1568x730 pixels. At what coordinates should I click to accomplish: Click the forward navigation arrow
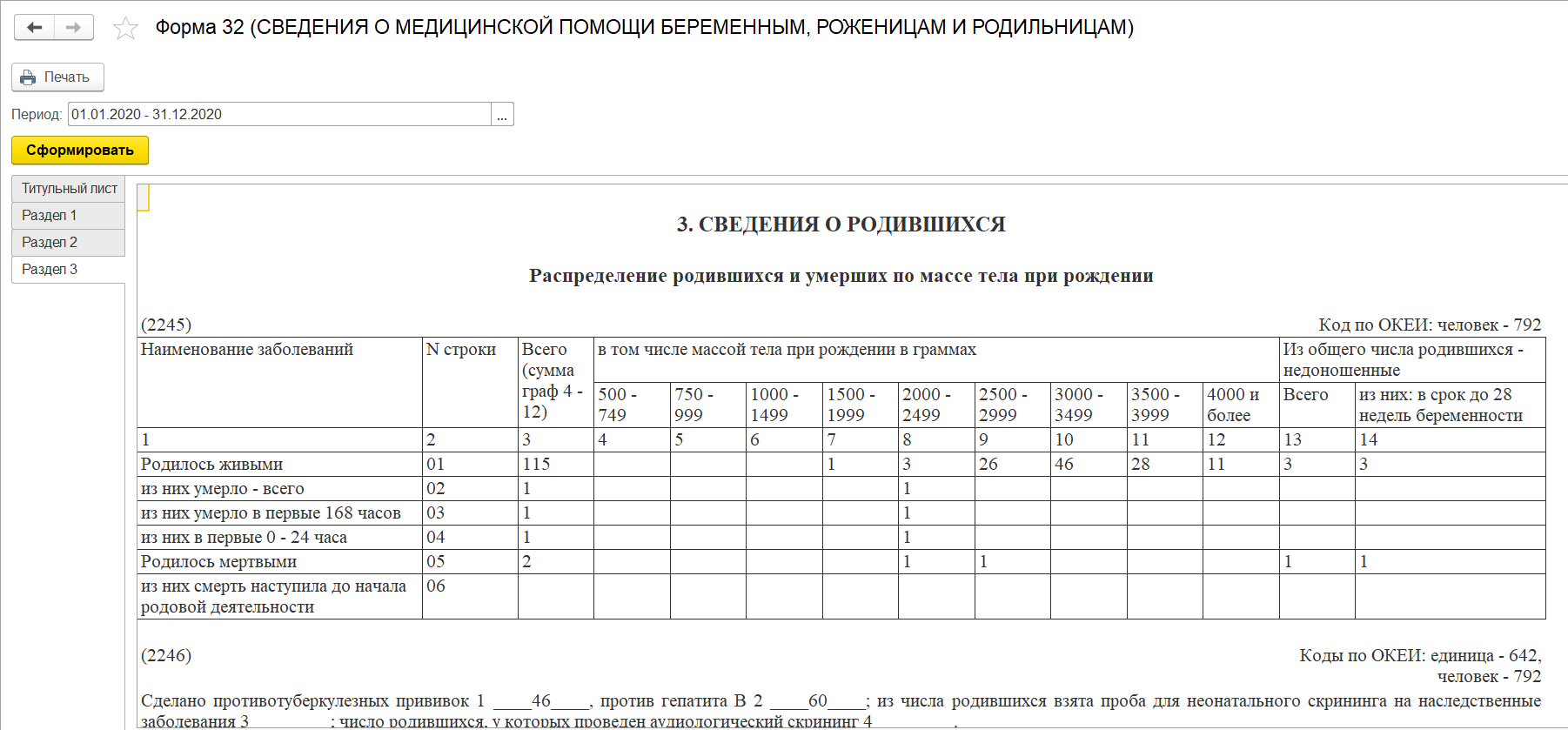74,28
